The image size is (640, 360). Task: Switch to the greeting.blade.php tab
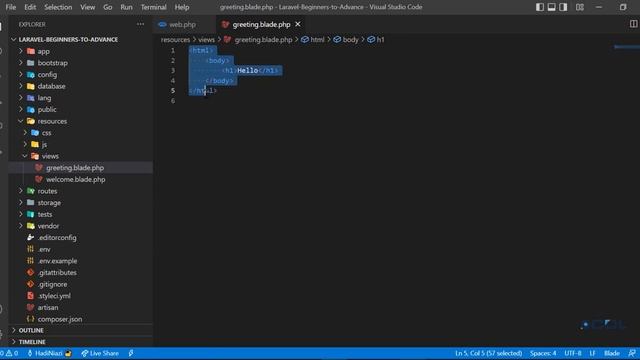pos(261,24)
